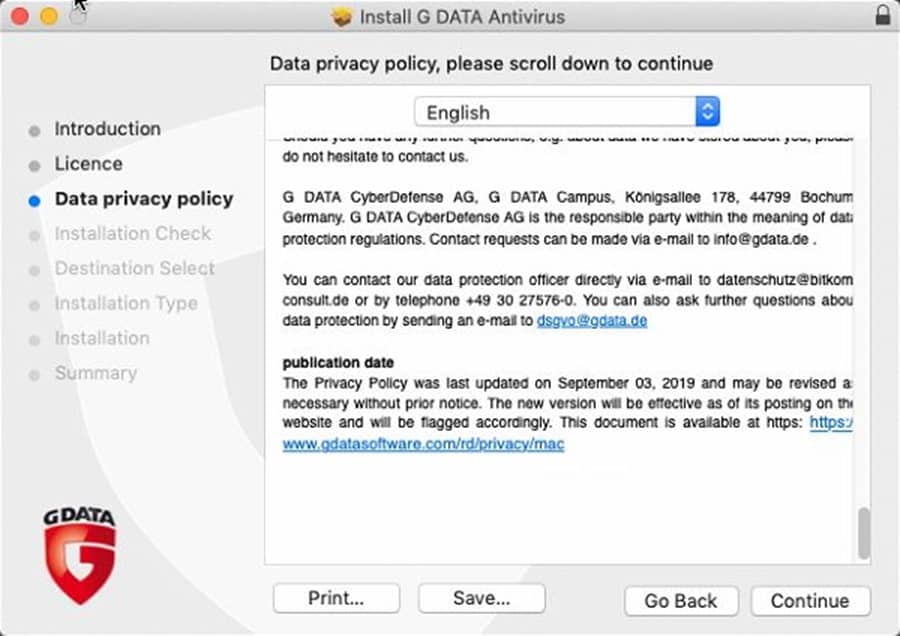Click the dot beside the Summary step
900x636 pixels.
[x=35, y=373]
